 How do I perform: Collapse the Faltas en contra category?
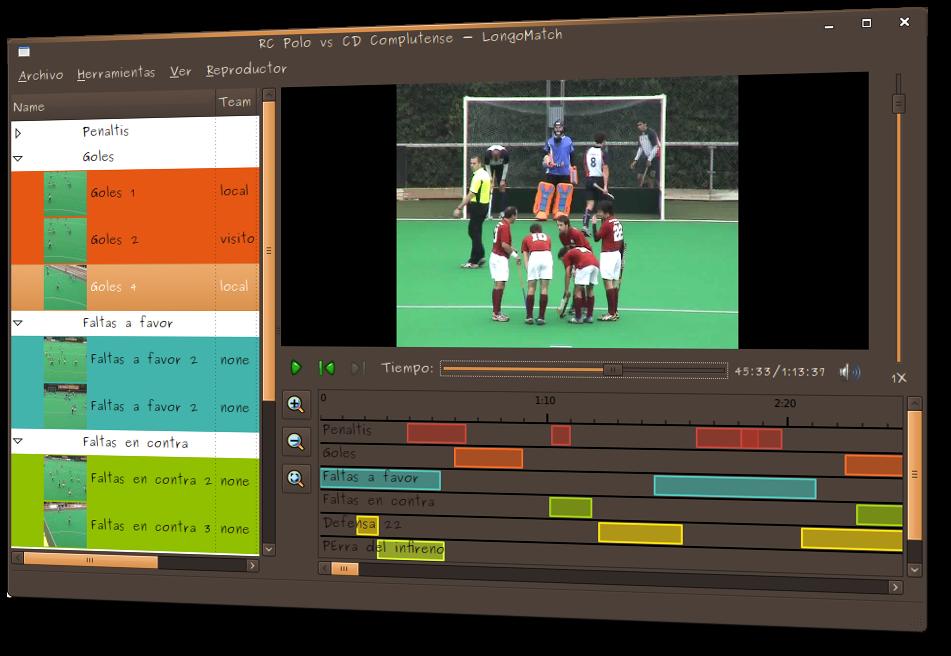pos(18,441)
